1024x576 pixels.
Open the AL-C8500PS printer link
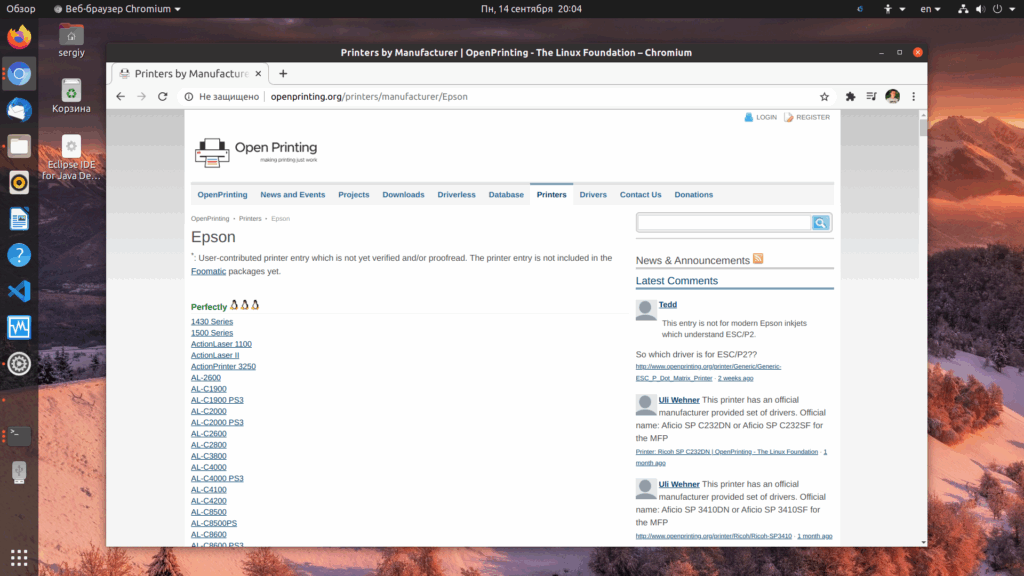[214, 523]
